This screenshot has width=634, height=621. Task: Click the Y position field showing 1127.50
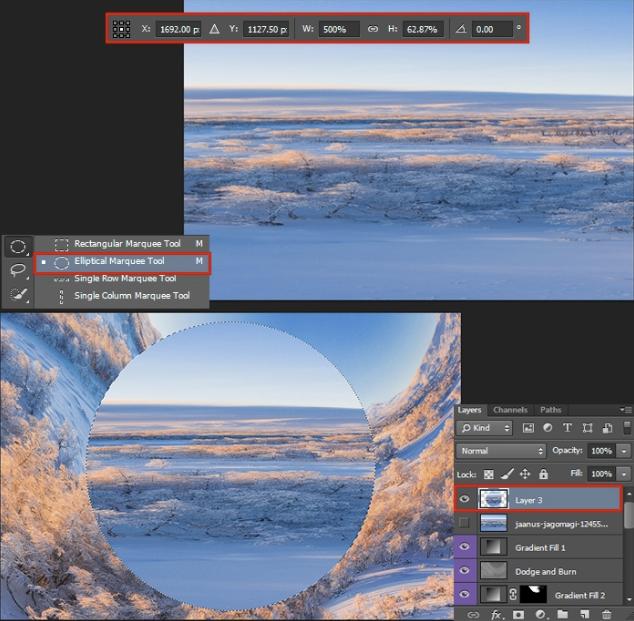click(x=266, y=29)
